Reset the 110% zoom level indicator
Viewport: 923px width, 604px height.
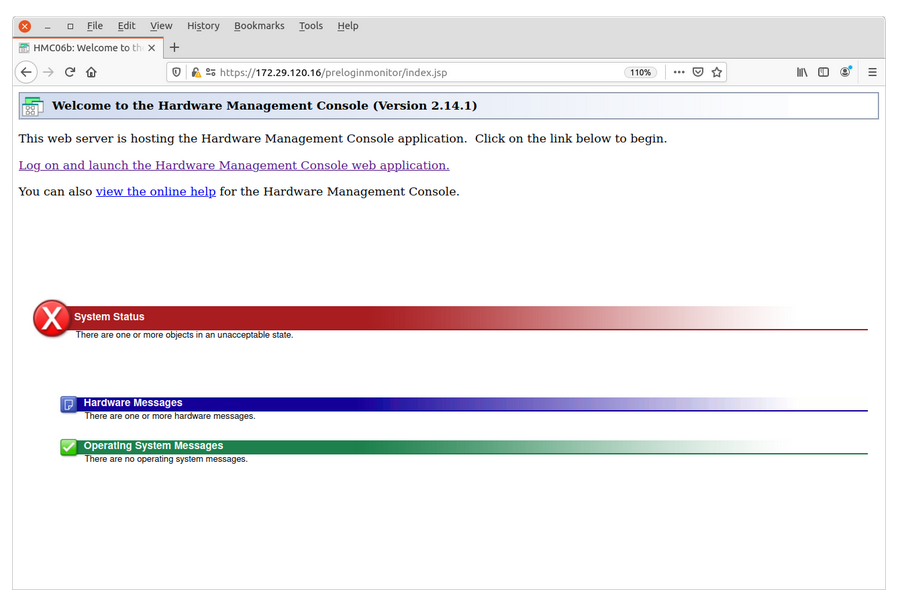[x=640, y=72]
